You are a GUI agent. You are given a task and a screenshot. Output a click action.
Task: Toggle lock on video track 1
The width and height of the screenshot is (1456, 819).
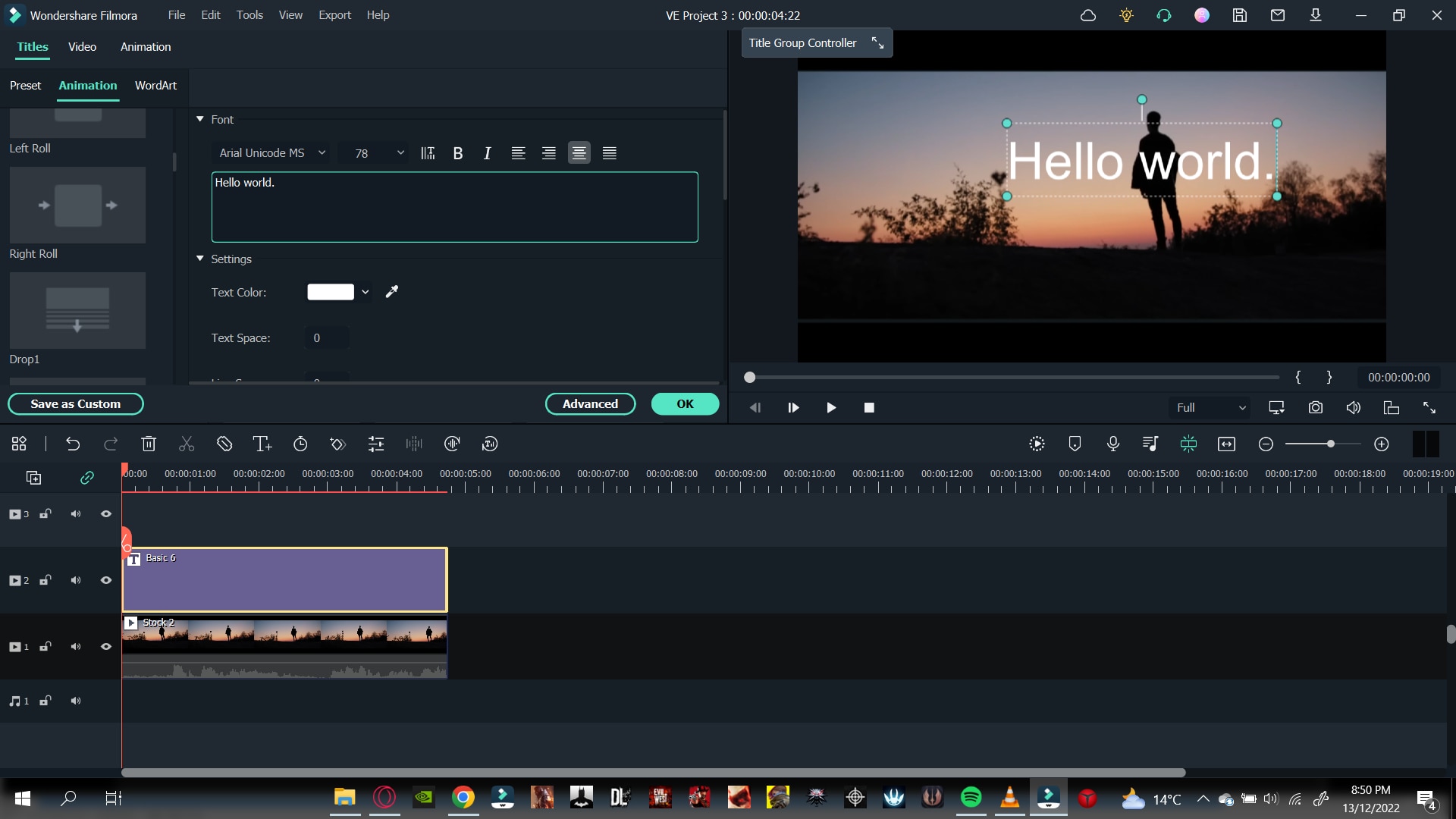pos(45,647)
